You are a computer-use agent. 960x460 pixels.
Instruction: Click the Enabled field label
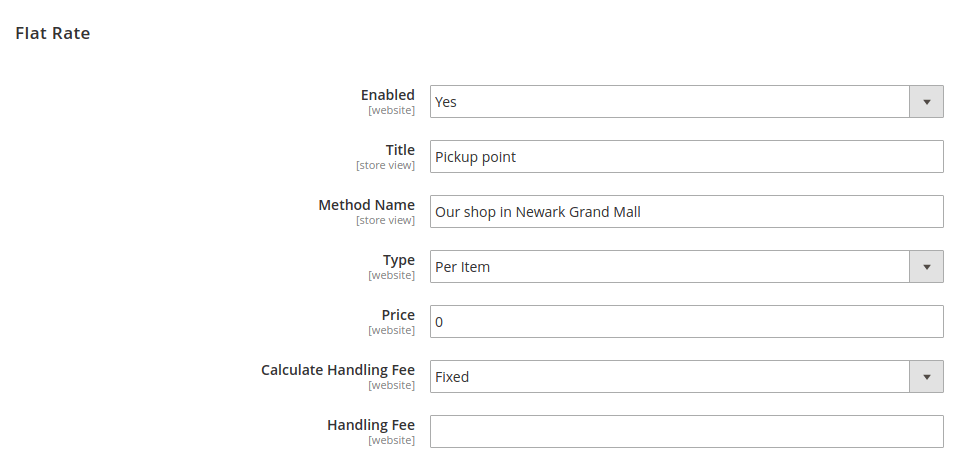click(x=387, y=95)
